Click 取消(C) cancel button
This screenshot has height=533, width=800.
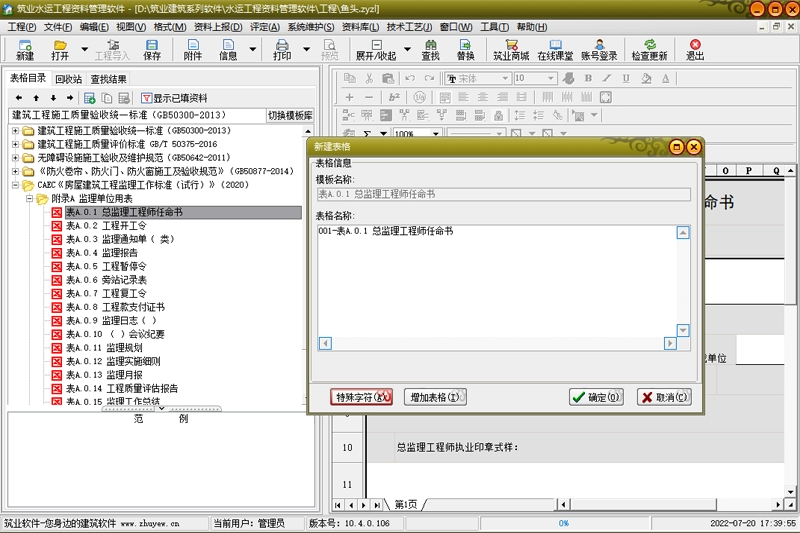[x=664, y=397]
